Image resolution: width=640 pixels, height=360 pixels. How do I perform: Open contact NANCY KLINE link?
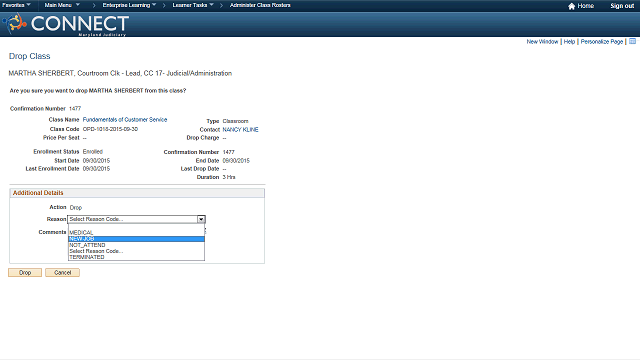(x=240, y=129)
